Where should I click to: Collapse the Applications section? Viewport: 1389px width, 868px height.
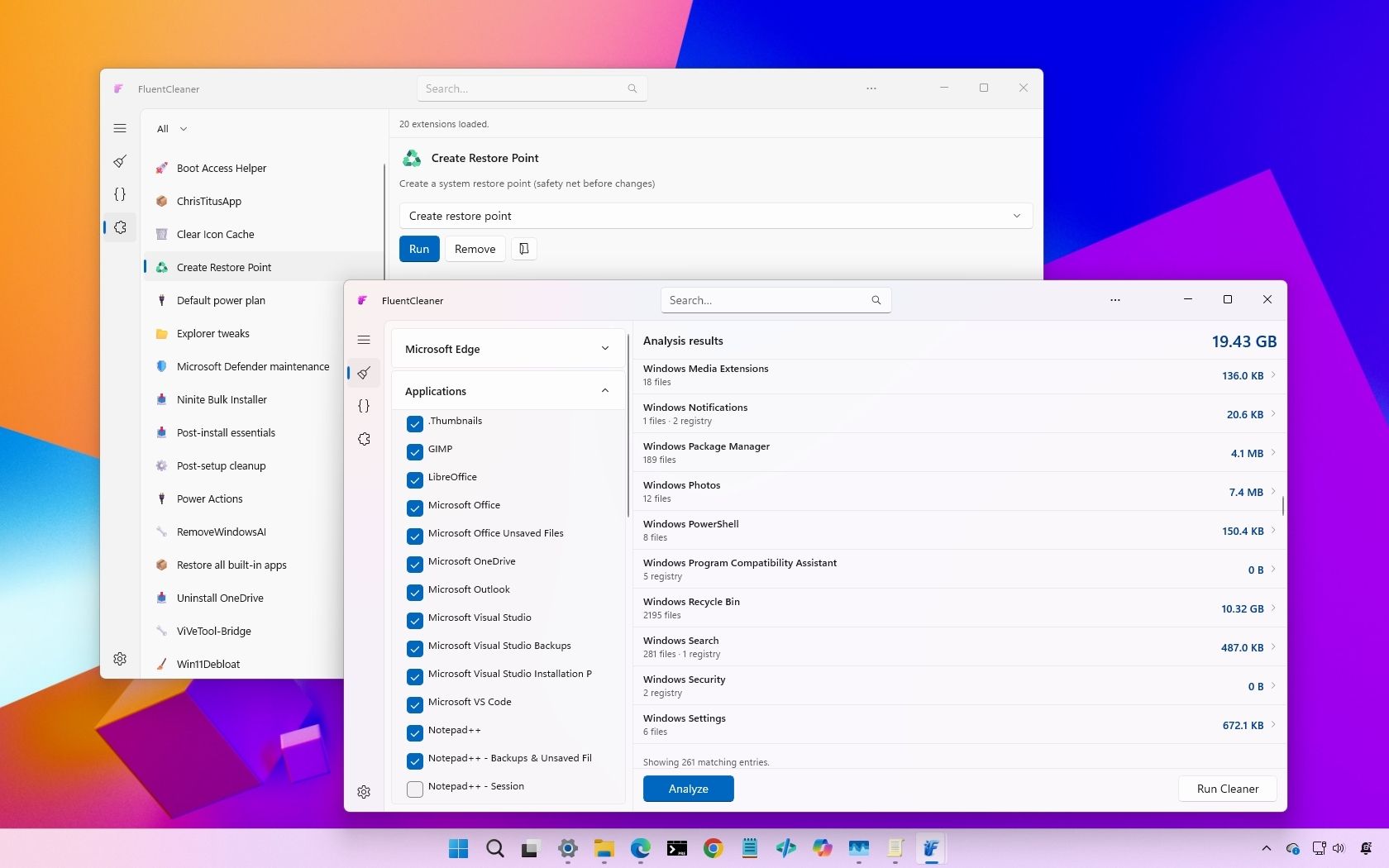pos(508,391)
